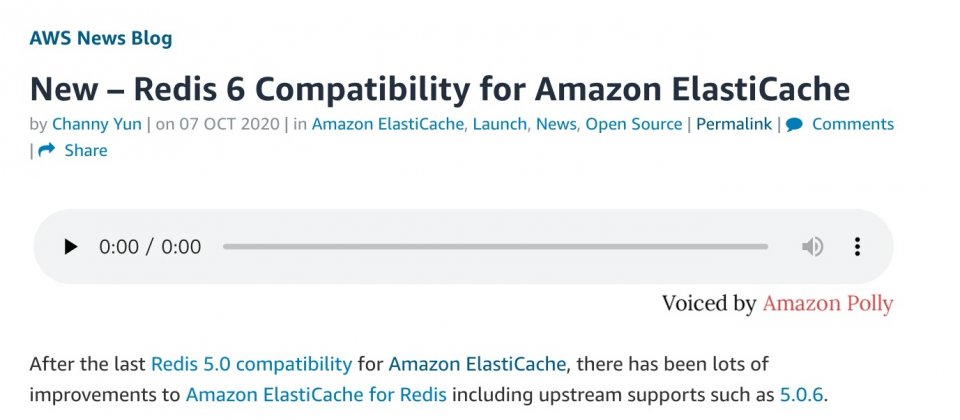The image size is (960, 420).
Task: Open AWS News Blog home link
Action: [x=101, y=38]
